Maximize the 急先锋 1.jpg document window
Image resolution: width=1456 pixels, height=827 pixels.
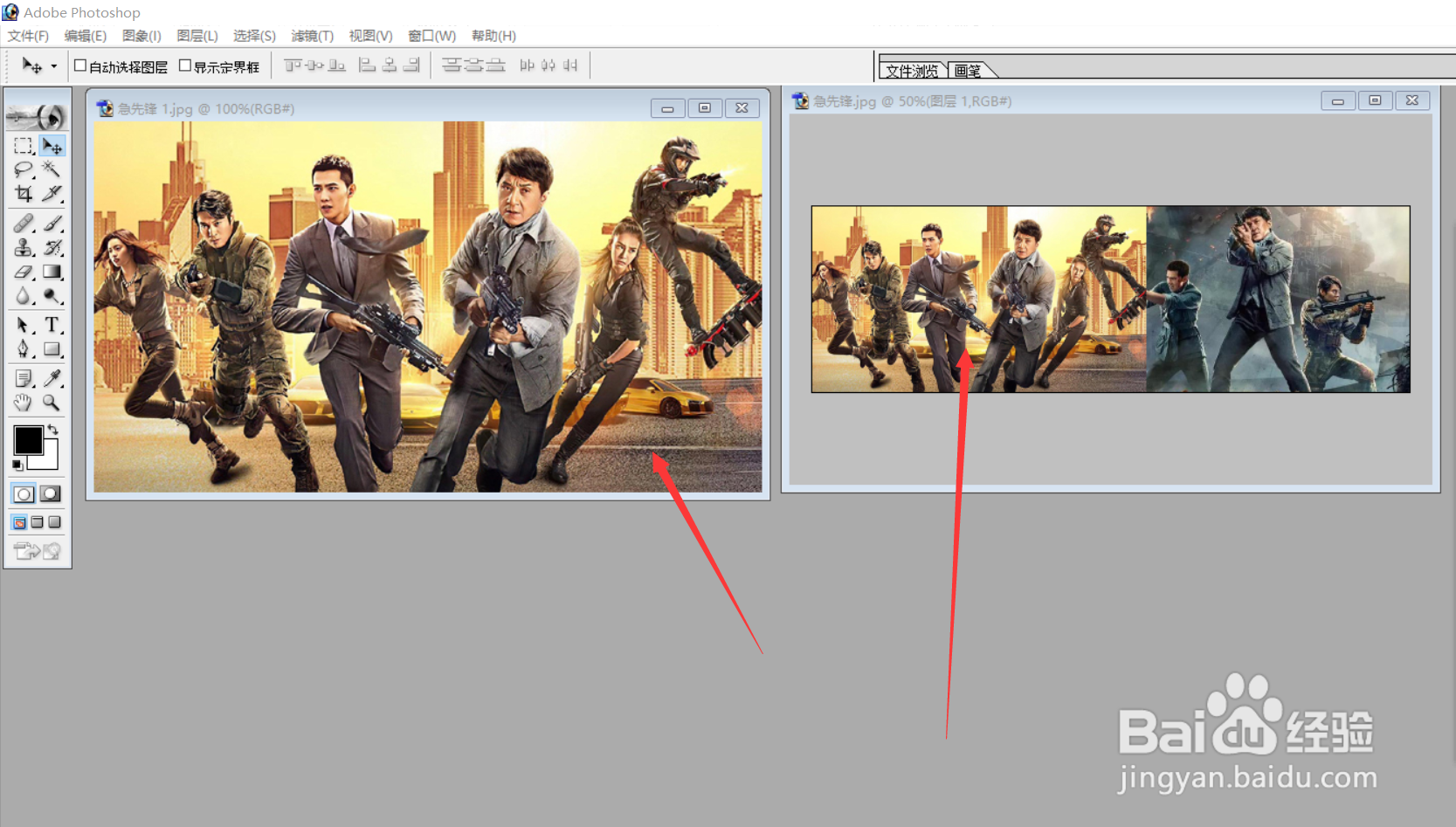pos(705,108)
